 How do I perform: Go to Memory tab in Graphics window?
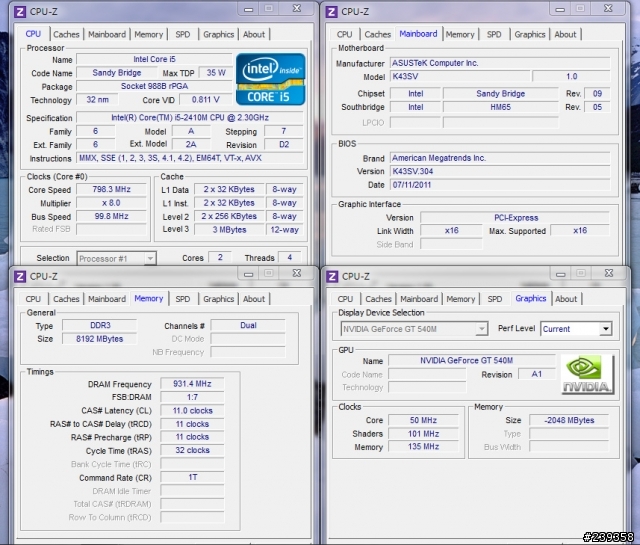click(x=461, y=299)
